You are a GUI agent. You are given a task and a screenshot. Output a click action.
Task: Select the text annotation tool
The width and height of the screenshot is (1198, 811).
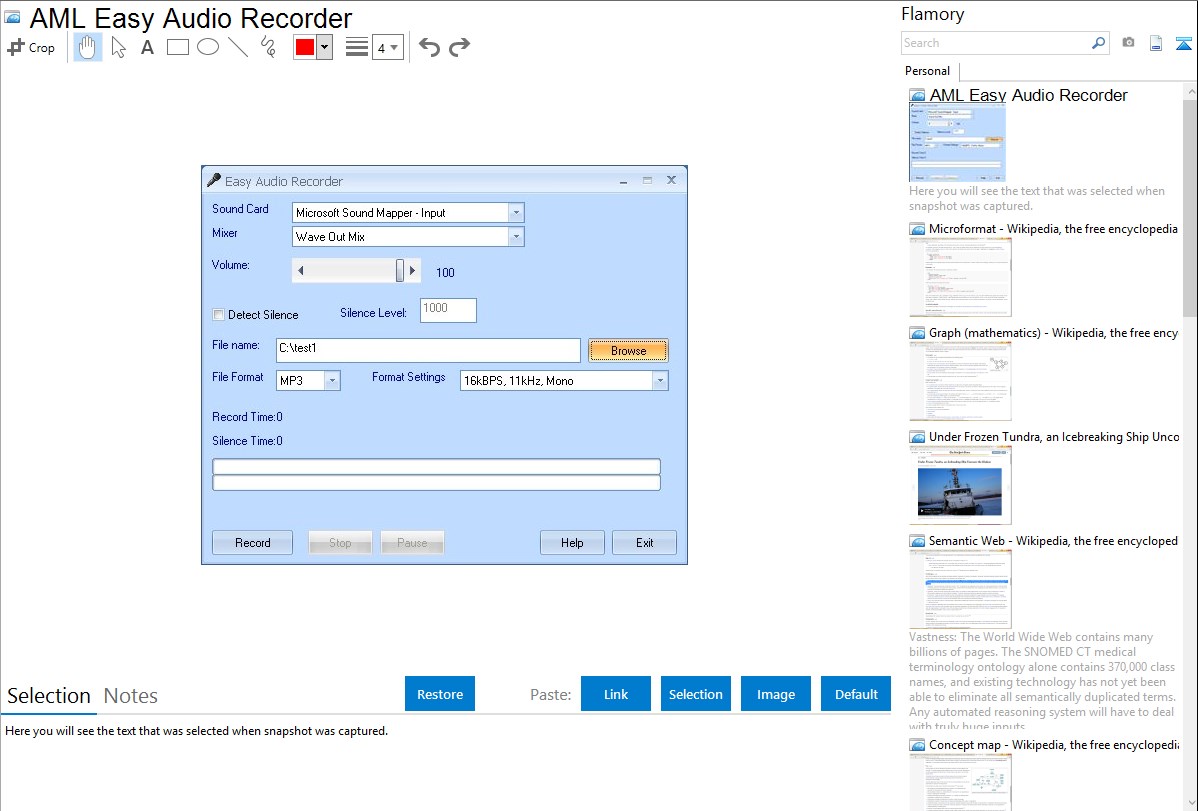coord(147,47)
